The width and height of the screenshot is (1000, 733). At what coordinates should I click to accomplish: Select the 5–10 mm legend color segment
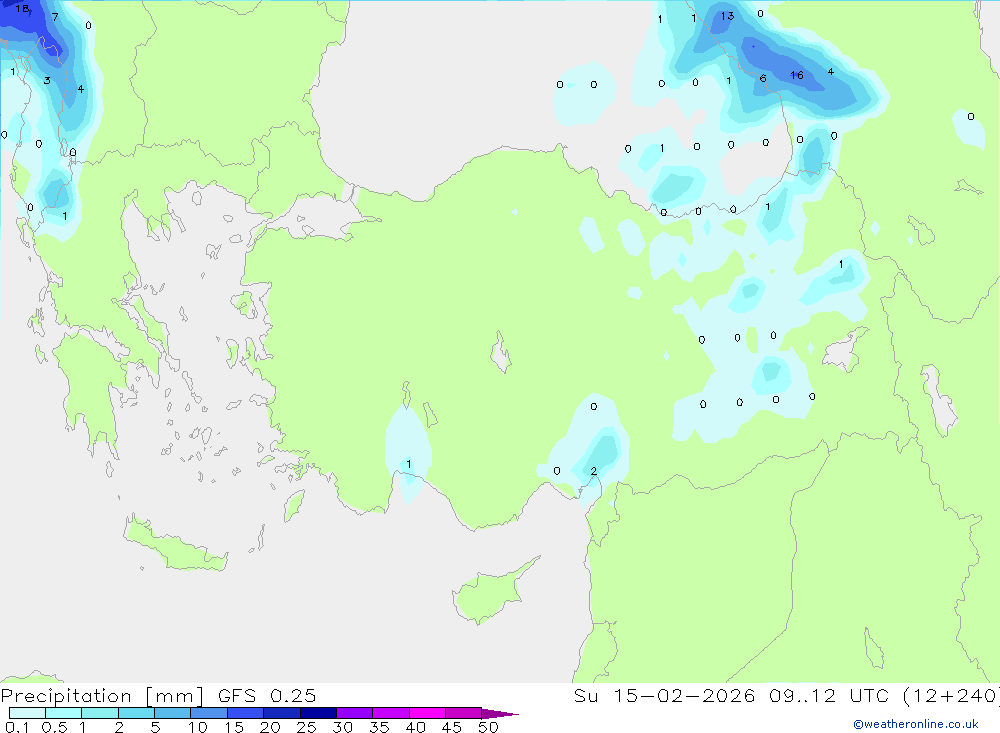tap(172, 713)
